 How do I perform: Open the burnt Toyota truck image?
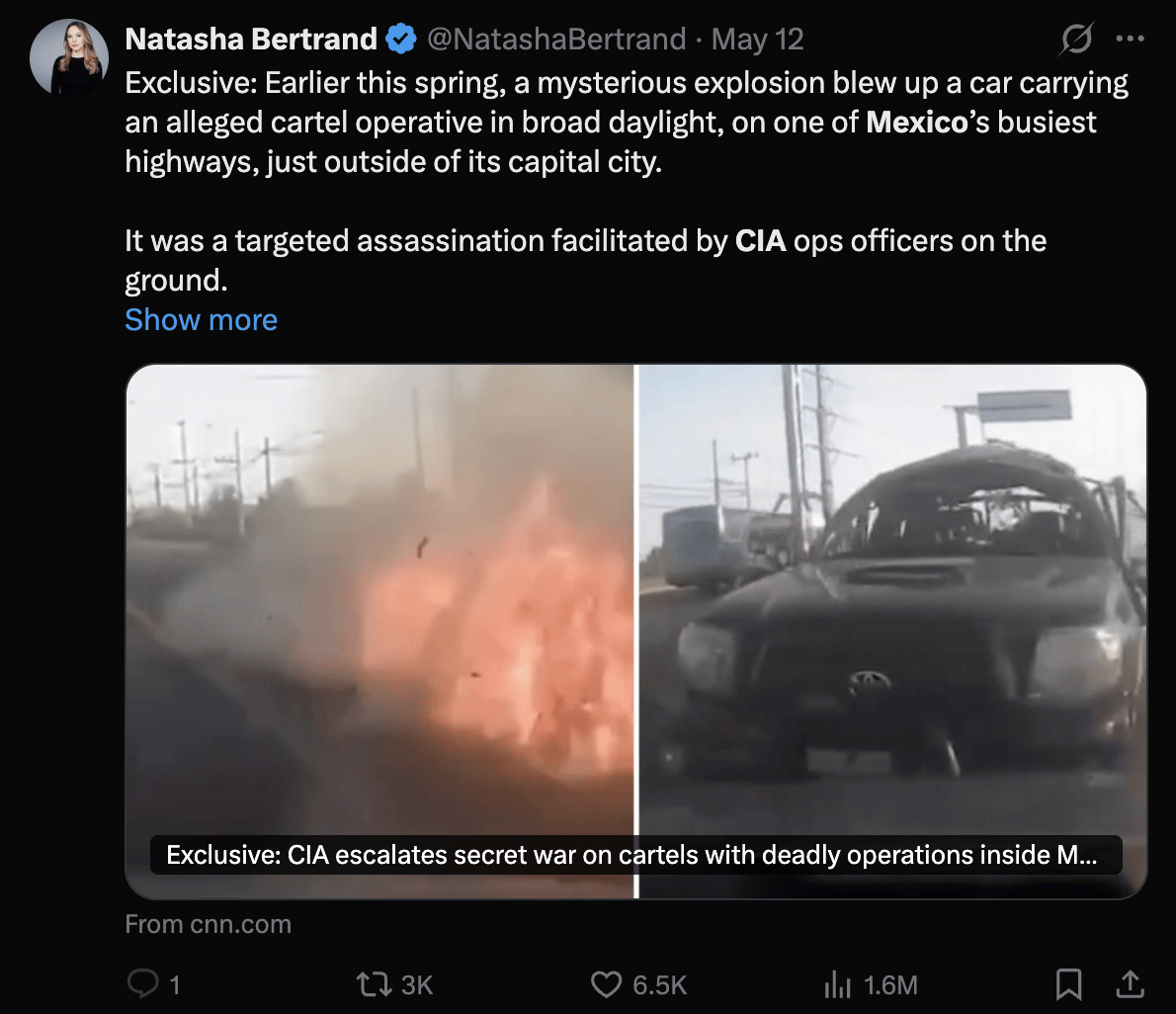tap(892, 631)
